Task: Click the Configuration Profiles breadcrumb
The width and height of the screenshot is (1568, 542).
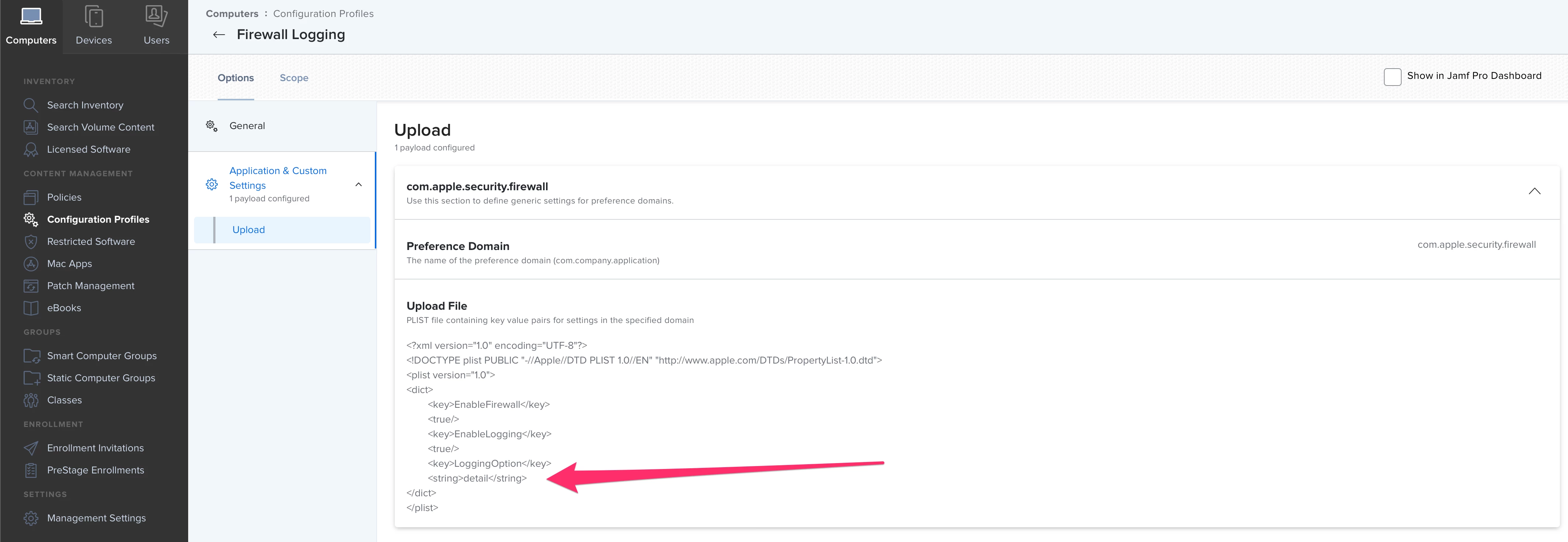Action: tap(323, 13)
